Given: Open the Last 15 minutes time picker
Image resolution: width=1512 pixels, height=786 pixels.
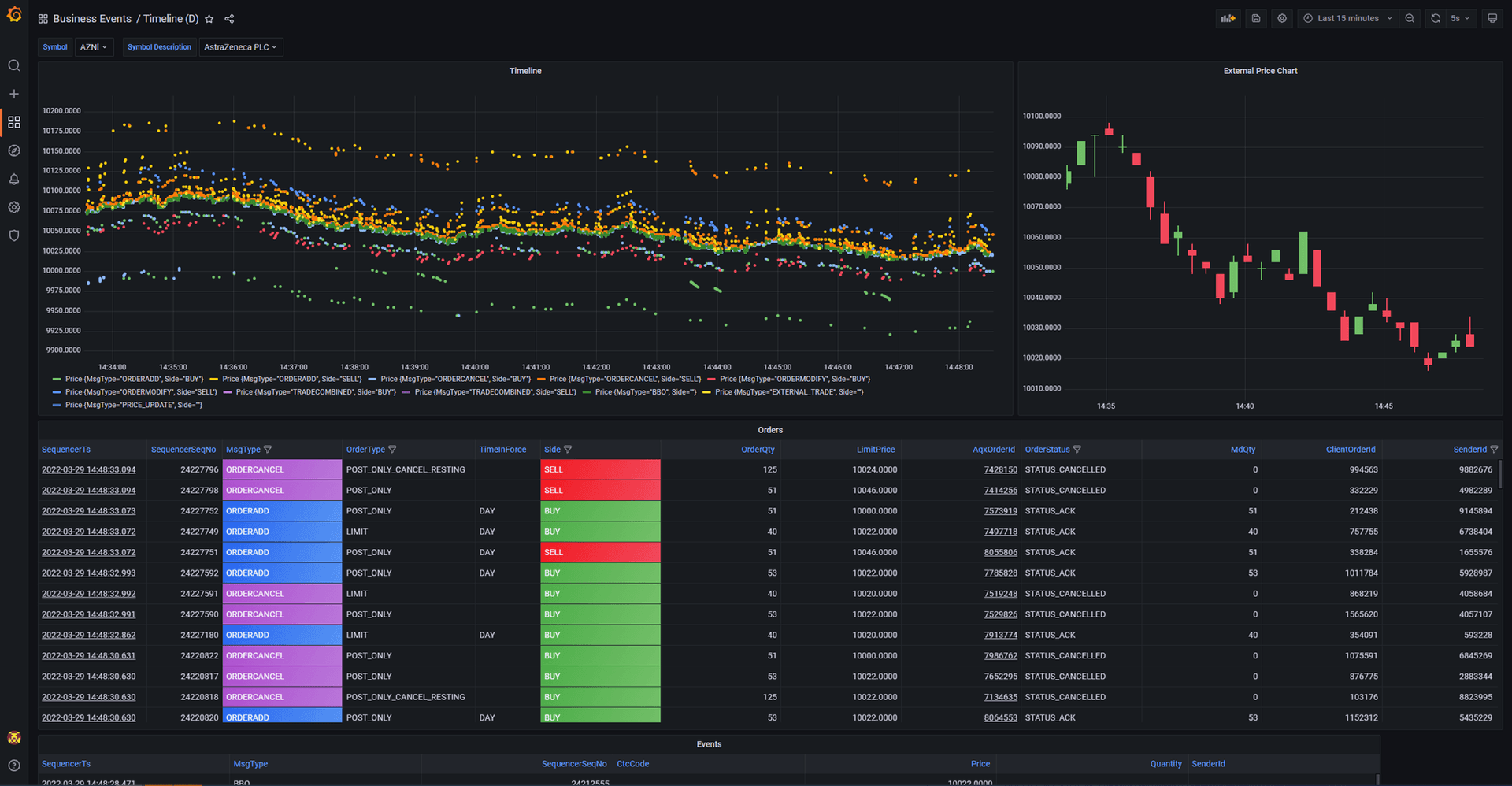Looking at the screenshot, I should pyautogui.click(x=1347, y=18).
